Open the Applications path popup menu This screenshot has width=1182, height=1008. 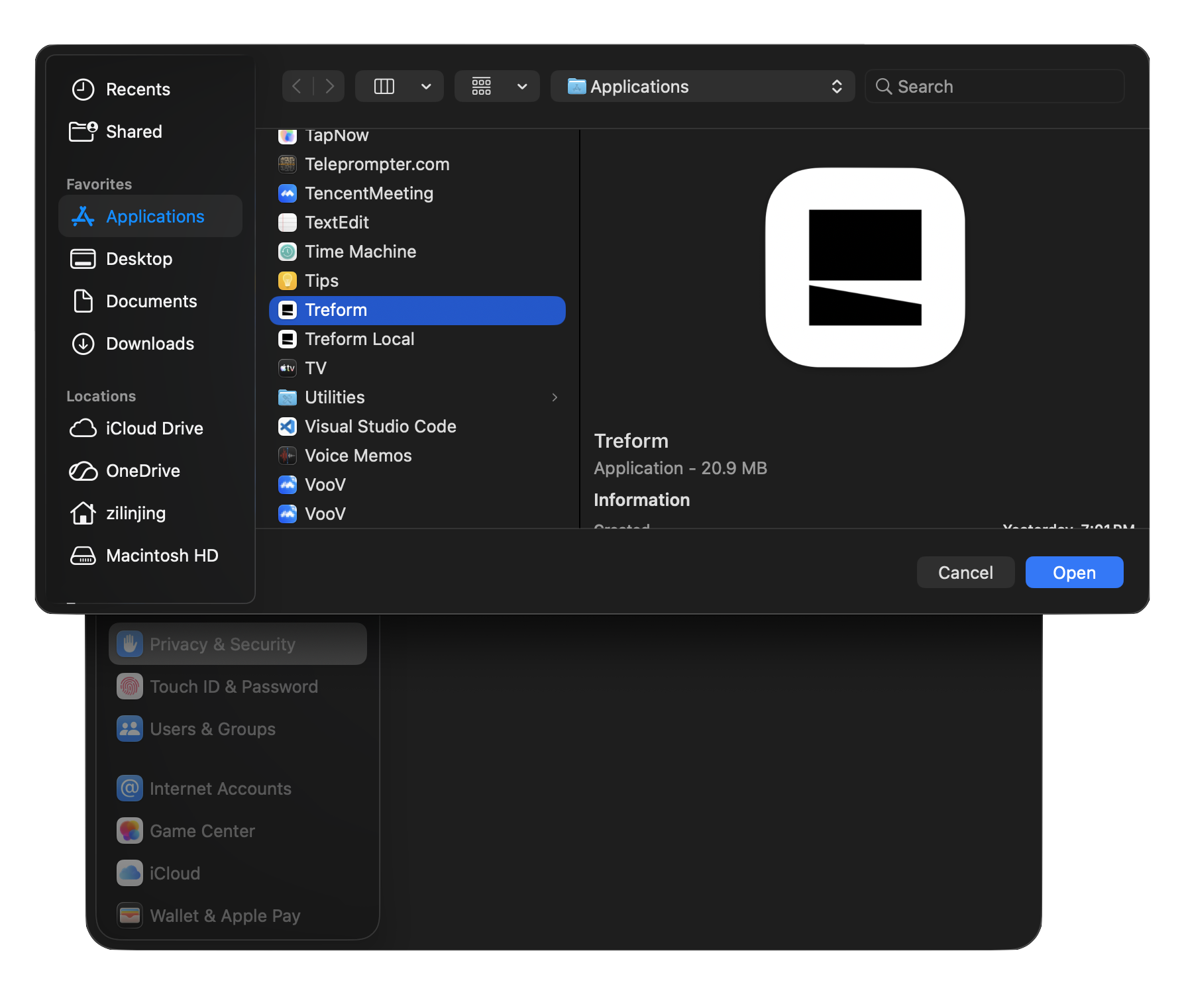pos(703,87)
